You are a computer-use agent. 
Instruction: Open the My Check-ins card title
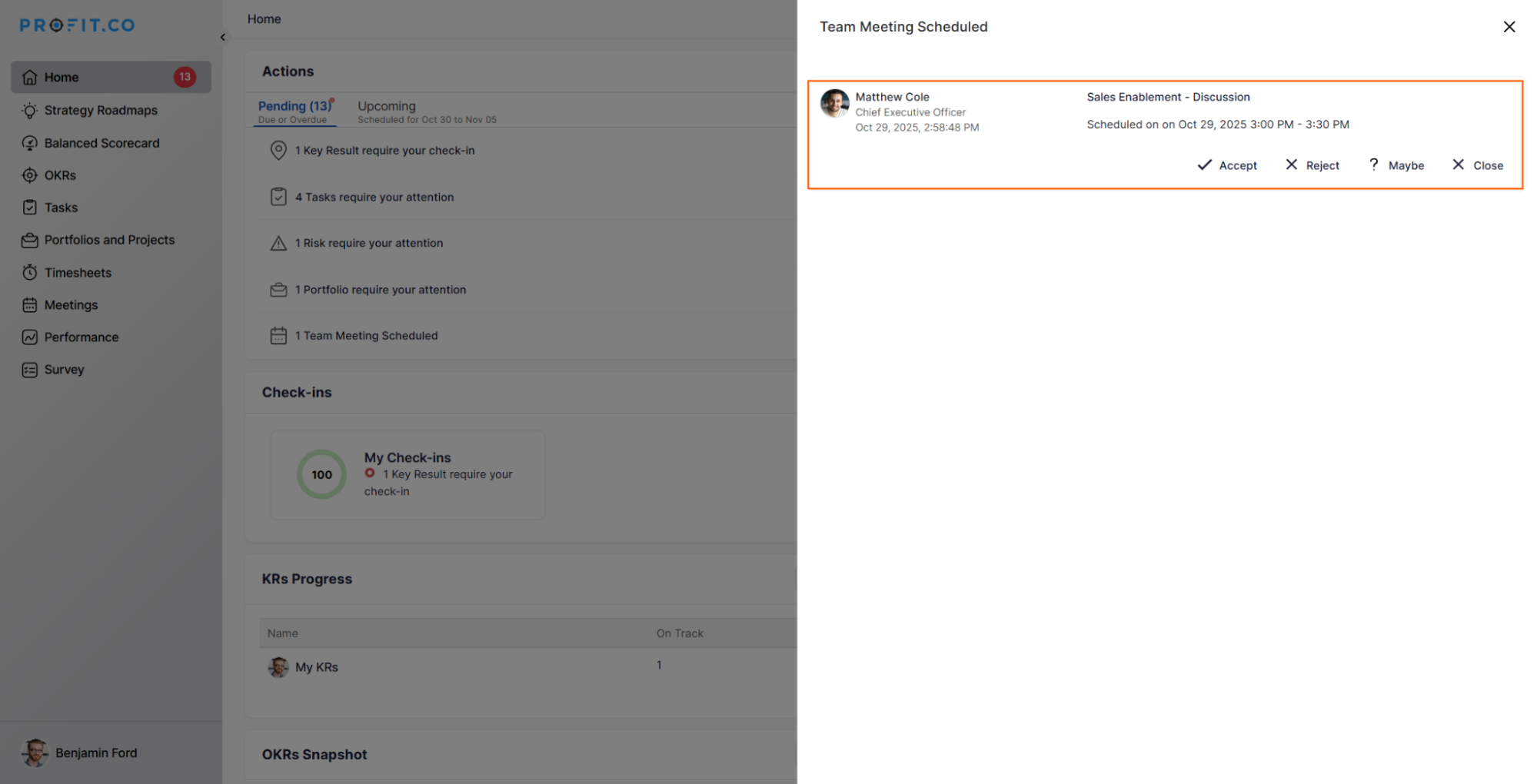(x=408, y=457)
